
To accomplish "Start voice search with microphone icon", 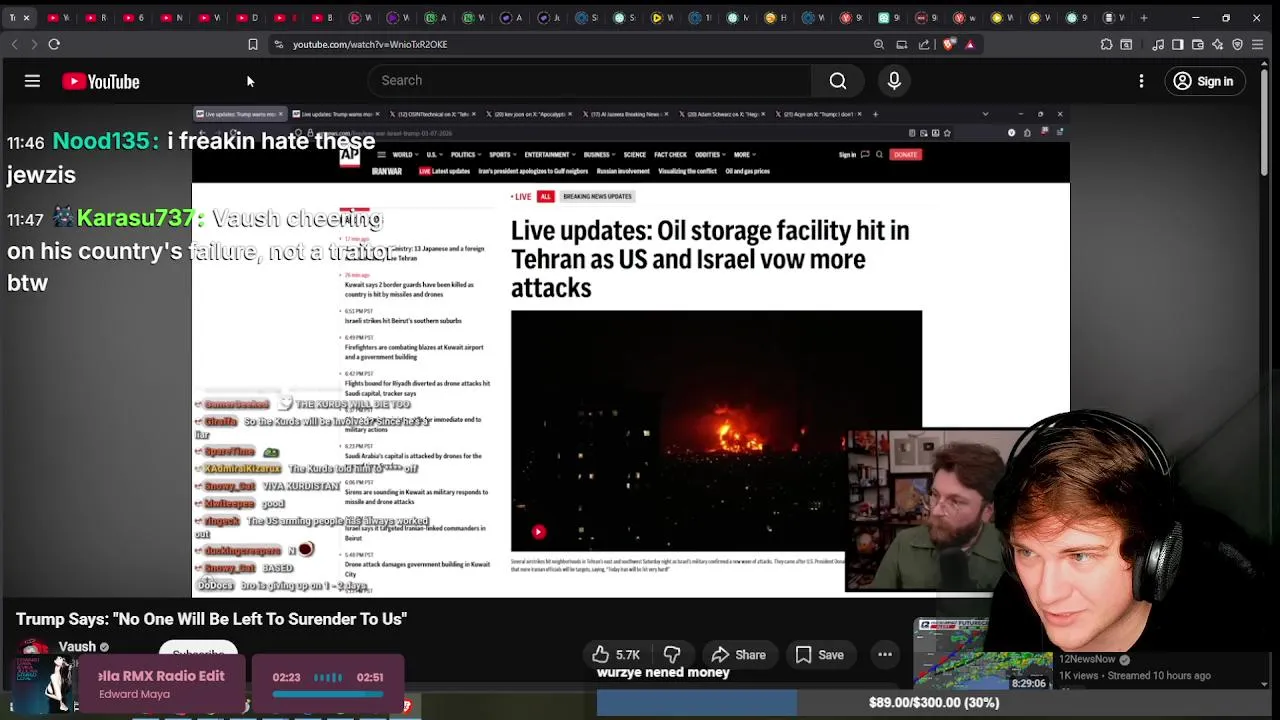I will click(x=894, y=80).
